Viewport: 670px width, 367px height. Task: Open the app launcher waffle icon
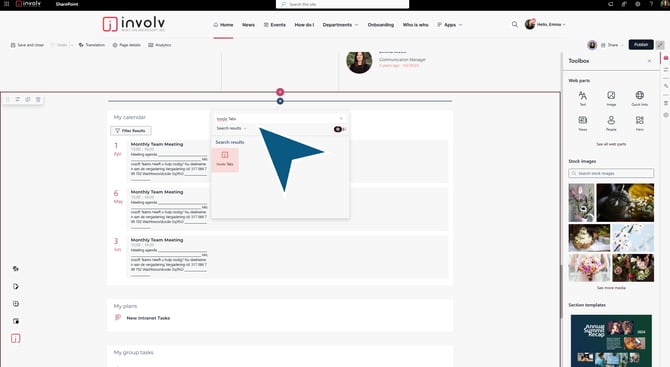click(6, 4)
